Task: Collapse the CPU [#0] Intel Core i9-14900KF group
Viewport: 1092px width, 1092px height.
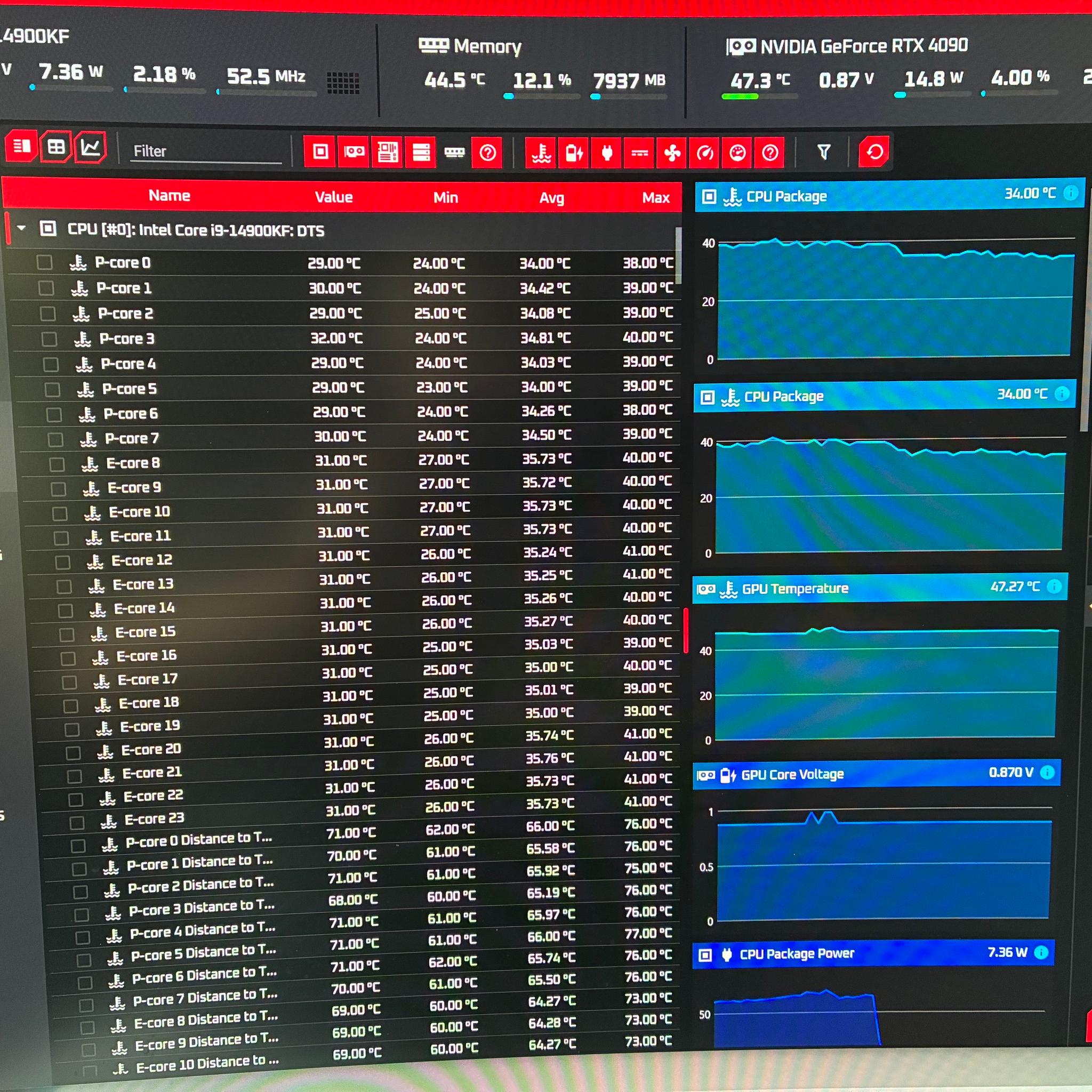Action: [x=21, y=228]
